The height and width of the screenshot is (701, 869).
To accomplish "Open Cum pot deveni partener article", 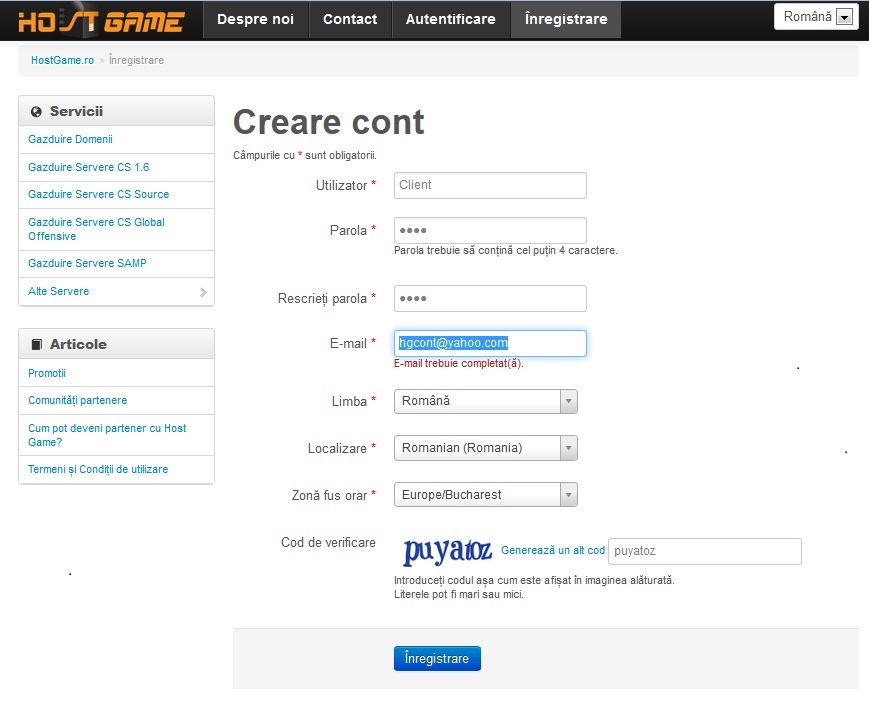I will pyautogui.click(x=107, y=435).
